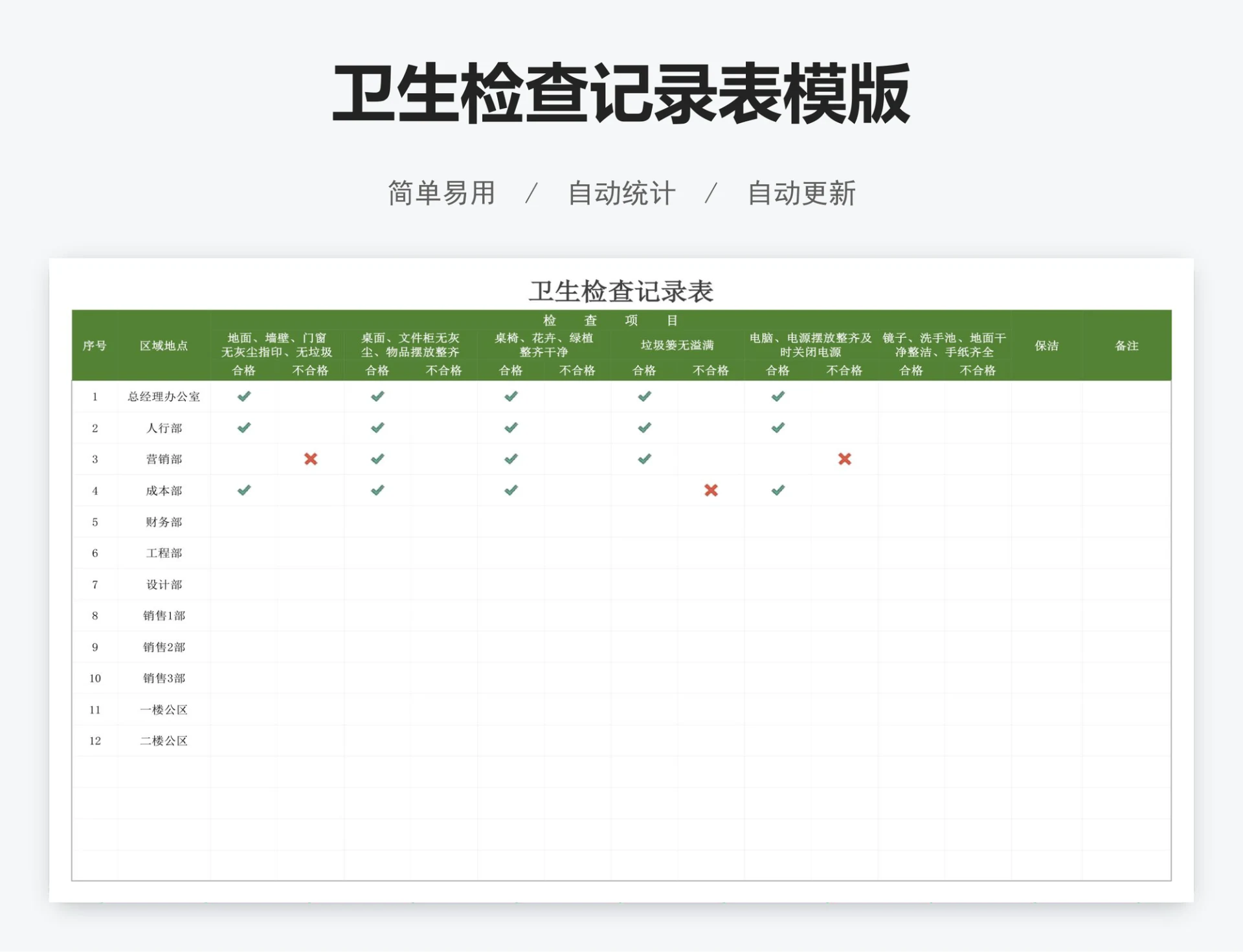Click the 财务部 row label
This screenshot has width=1243, height=952.
tap(162, 522)
